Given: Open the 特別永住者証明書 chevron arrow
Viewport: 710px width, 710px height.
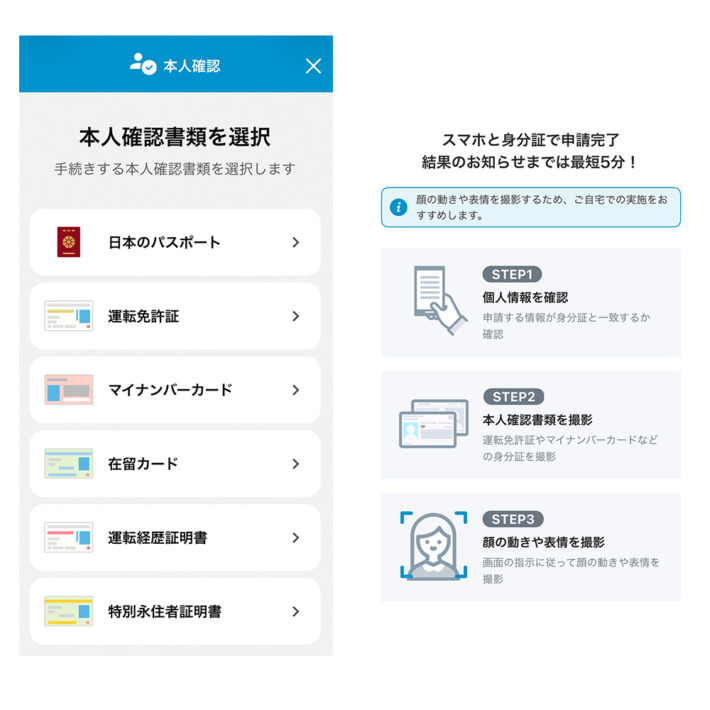Looking at the screenshot, I should [296, 612].
